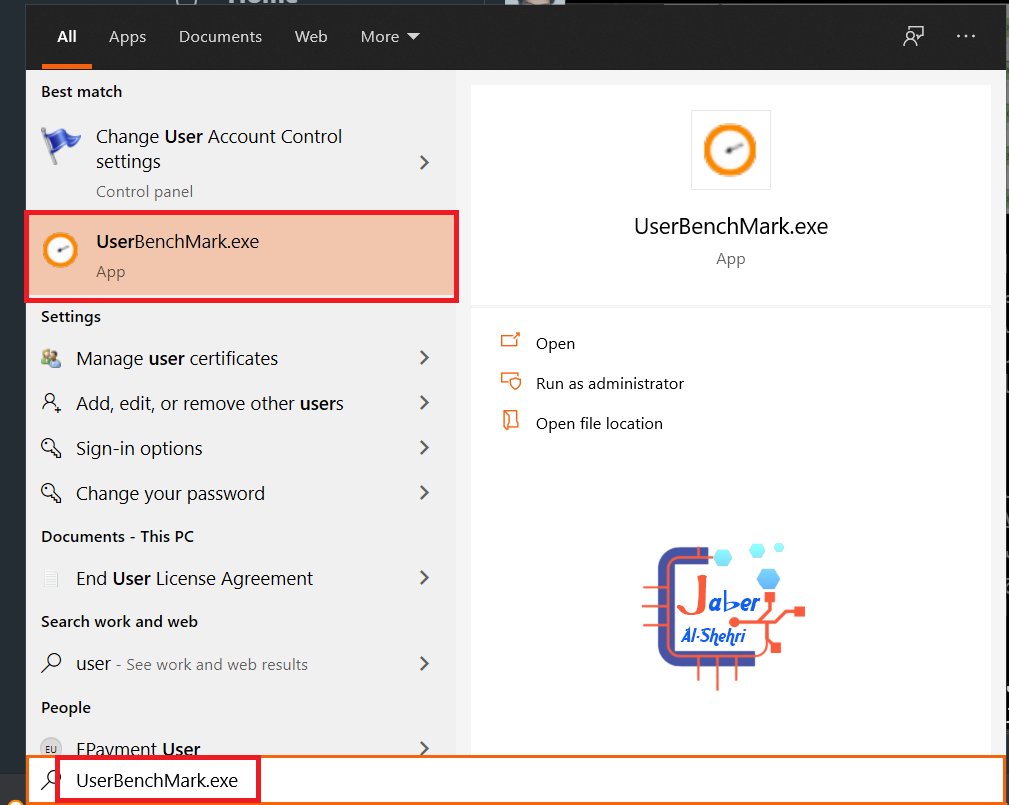Switch to the Apps tab
Image resolution: width=1009 pixels, height=805 pixels.
pos(127,37)
